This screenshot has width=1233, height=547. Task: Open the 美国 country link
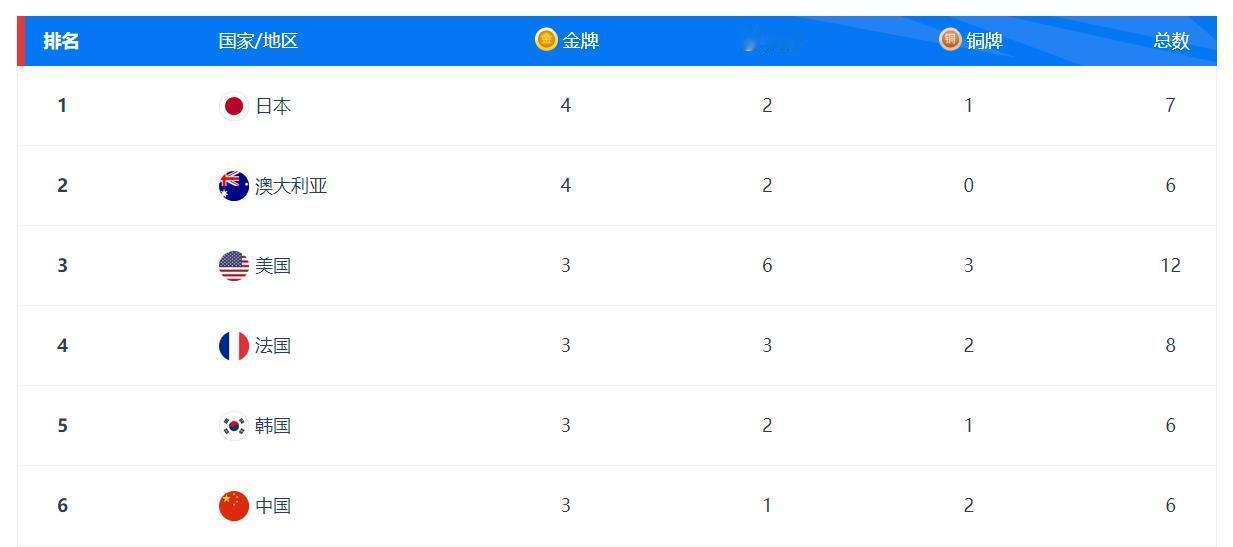pos(273,266)
